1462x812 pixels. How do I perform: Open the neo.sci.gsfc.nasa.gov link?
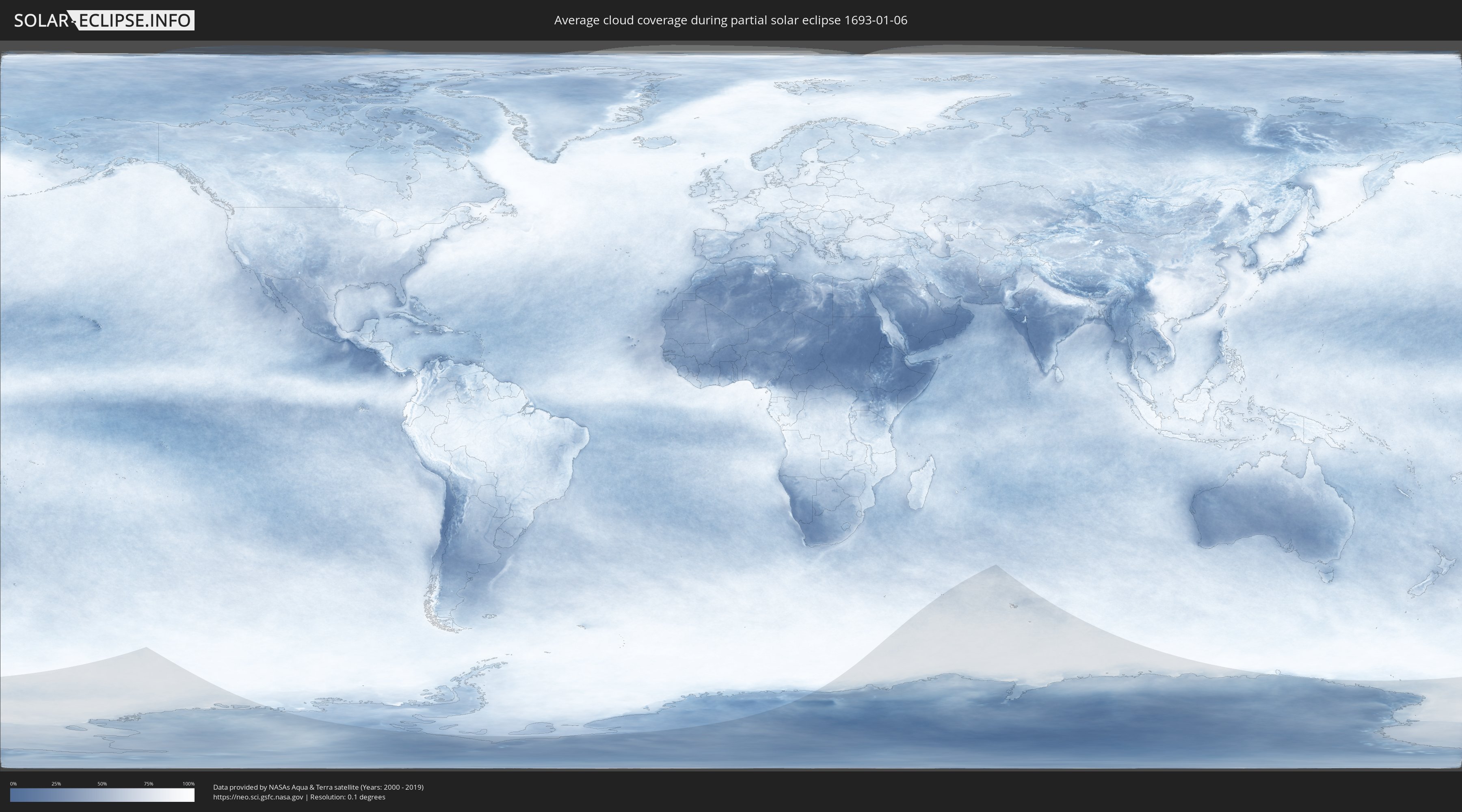258,797
